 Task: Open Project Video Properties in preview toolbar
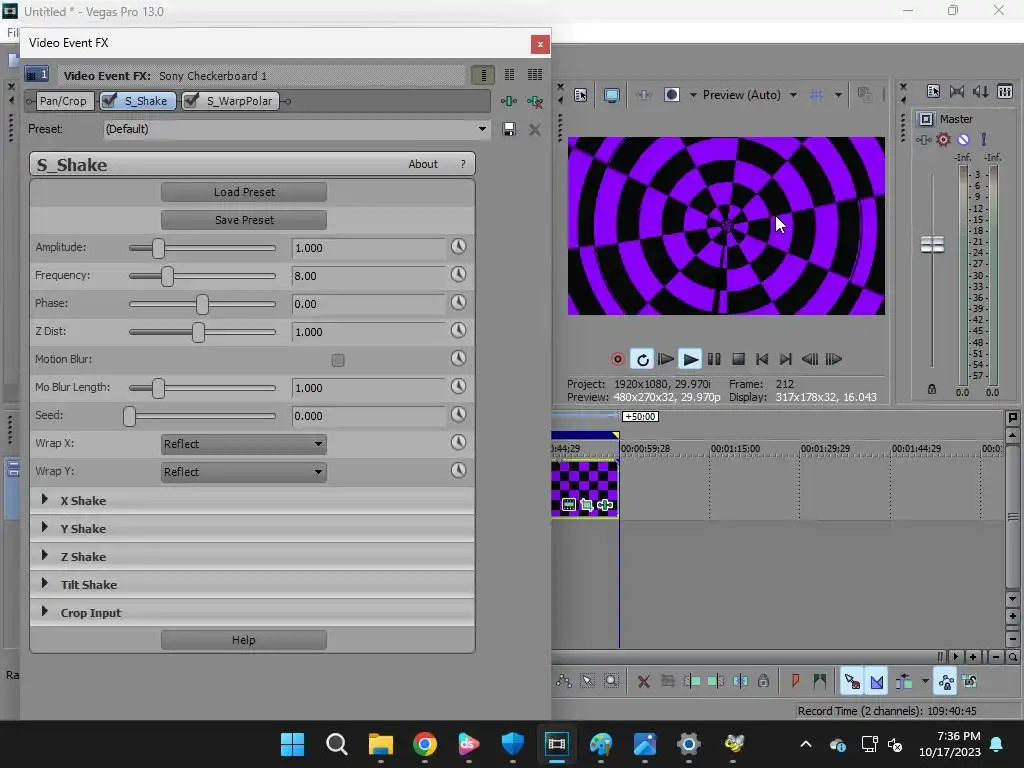pyautogui.click(x=581, y=95)
